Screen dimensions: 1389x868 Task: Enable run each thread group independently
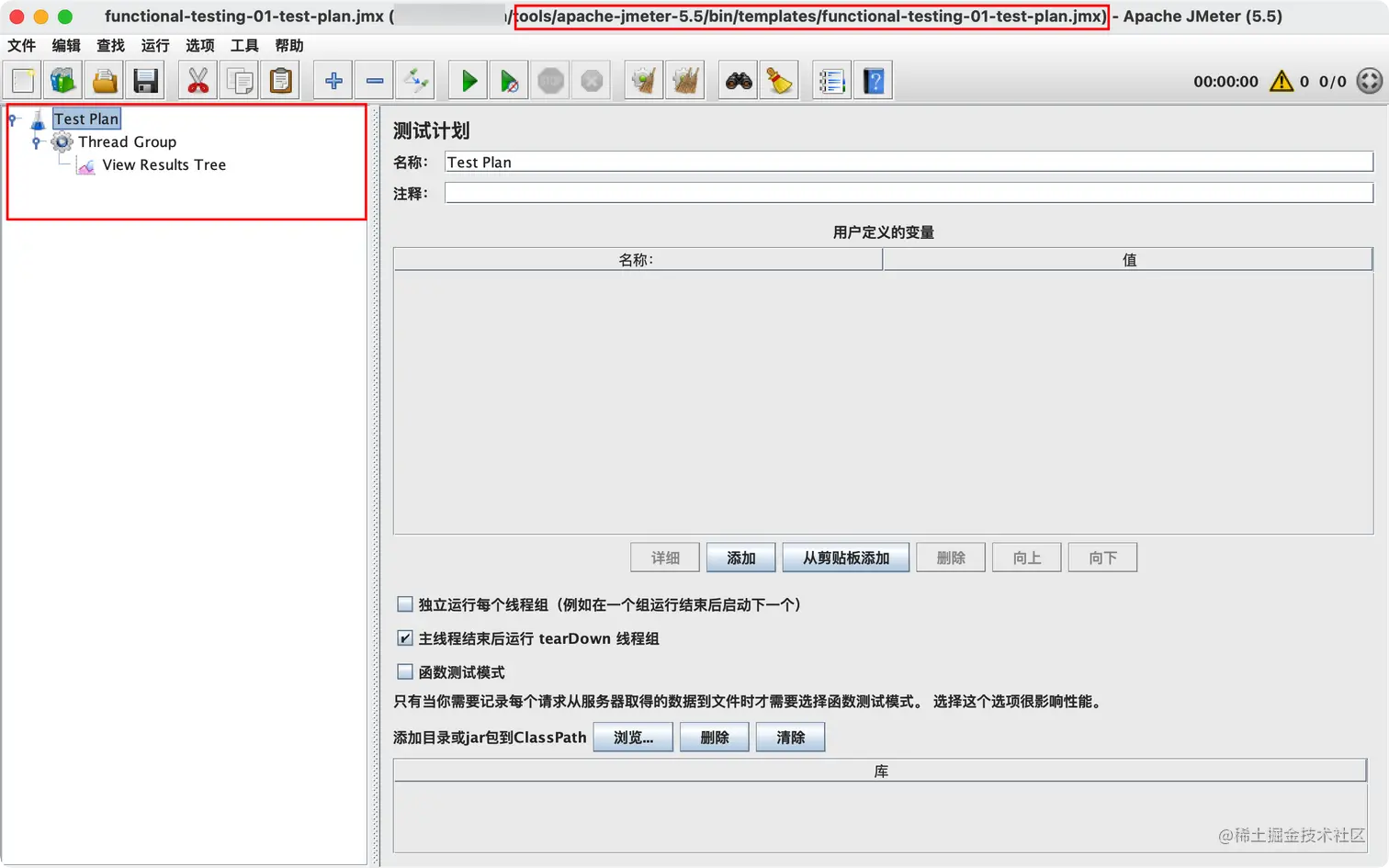(x=404, y=604)
